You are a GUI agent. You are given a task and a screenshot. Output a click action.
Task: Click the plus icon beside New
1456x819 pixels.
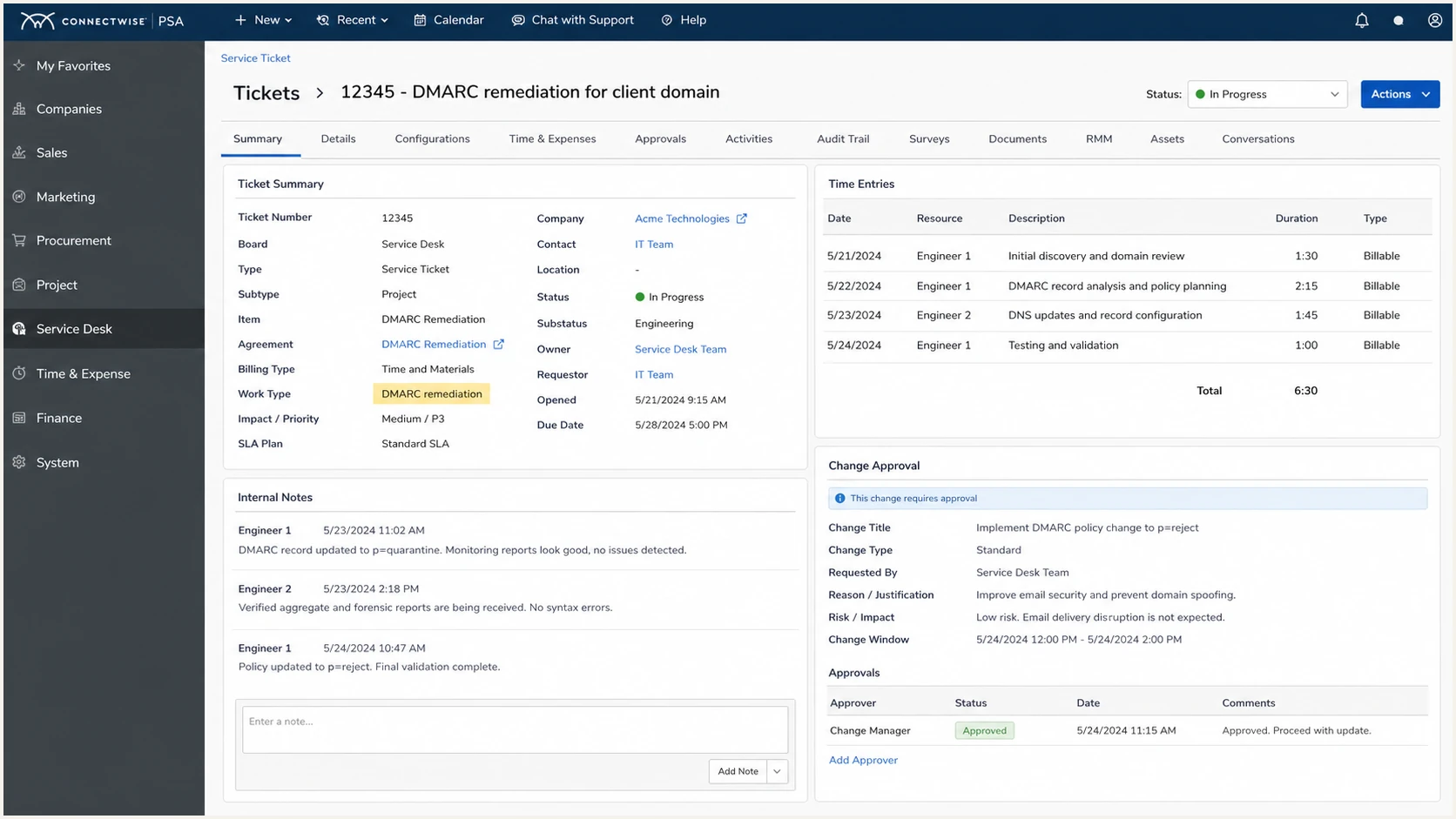240,20
